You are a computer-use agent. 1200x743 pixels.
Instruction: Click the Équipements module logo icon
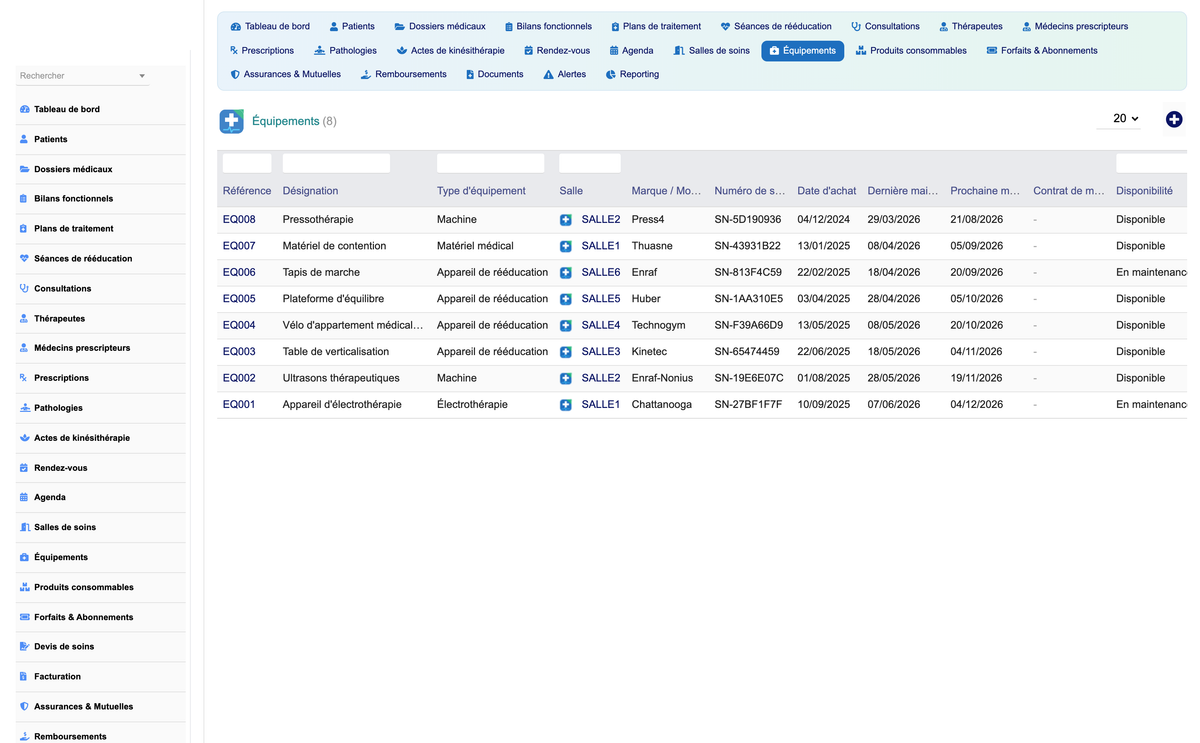click(x=232, y=121)
